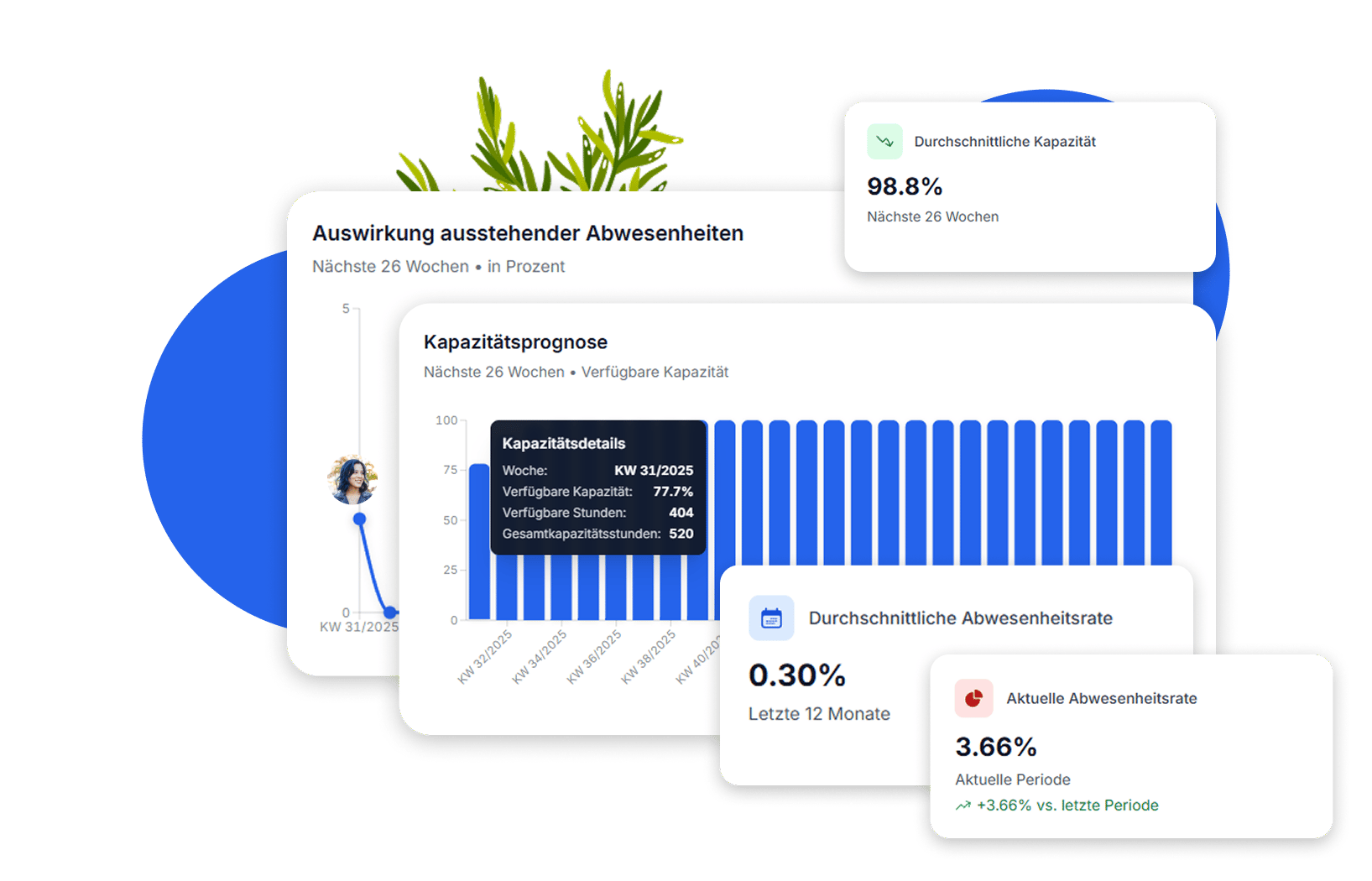
Task: Click the 3.66% current absence rate value
Action: coord(996,747)
